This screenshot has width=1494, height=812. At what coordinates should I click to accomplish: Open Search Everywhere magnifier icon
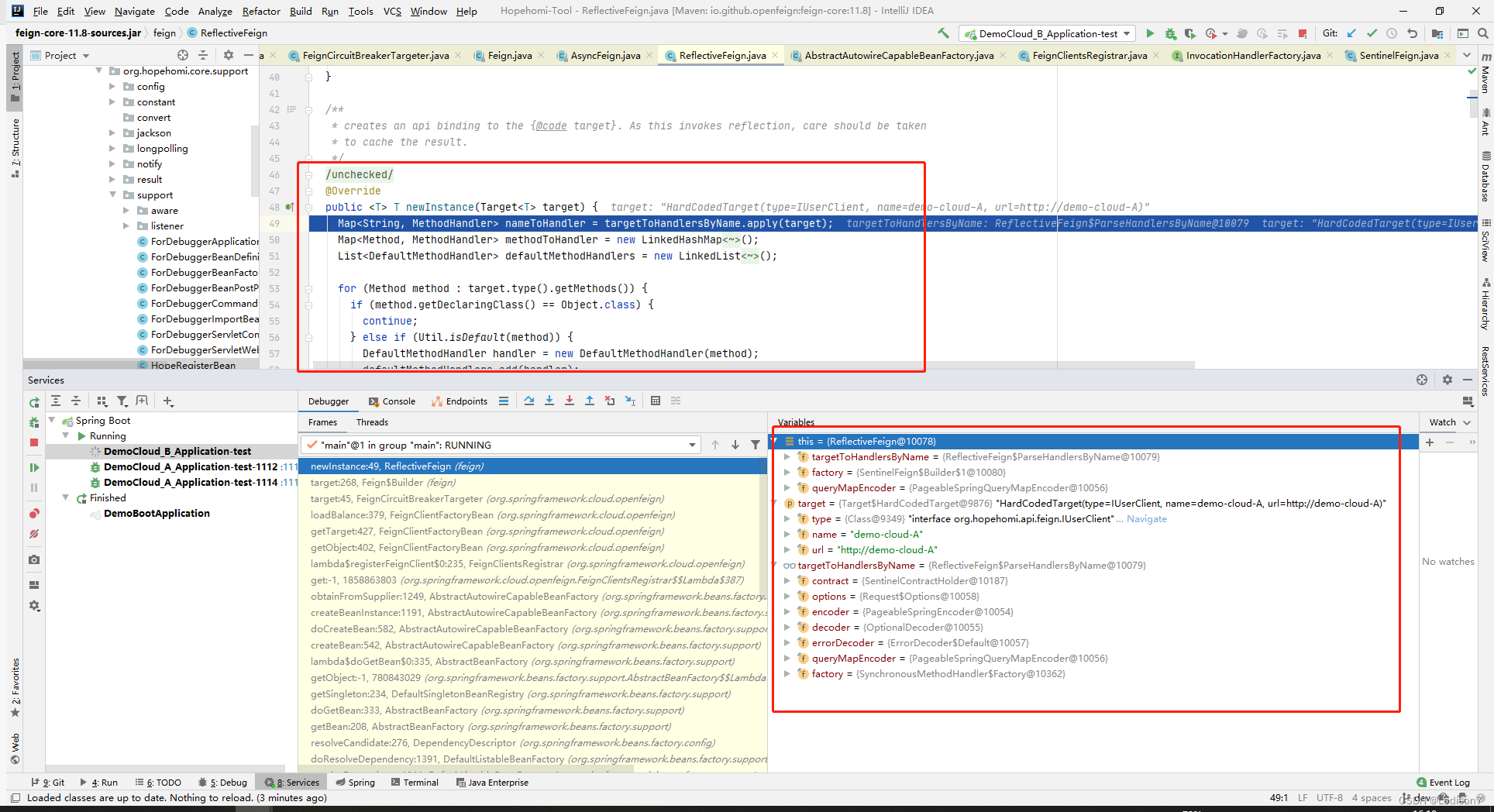click(1482, 33)
